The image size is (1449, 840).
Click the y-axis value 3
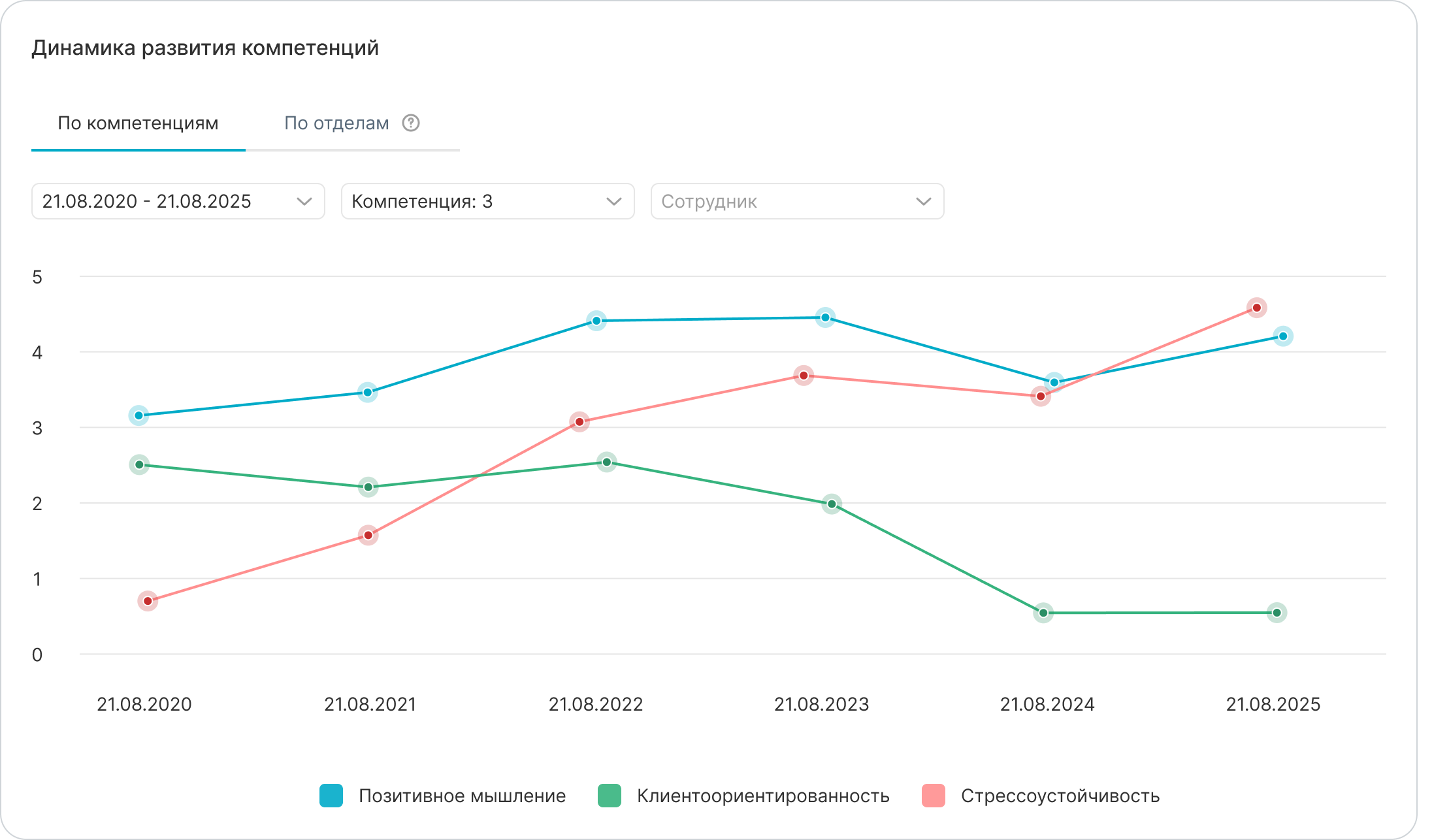point(37,428)
